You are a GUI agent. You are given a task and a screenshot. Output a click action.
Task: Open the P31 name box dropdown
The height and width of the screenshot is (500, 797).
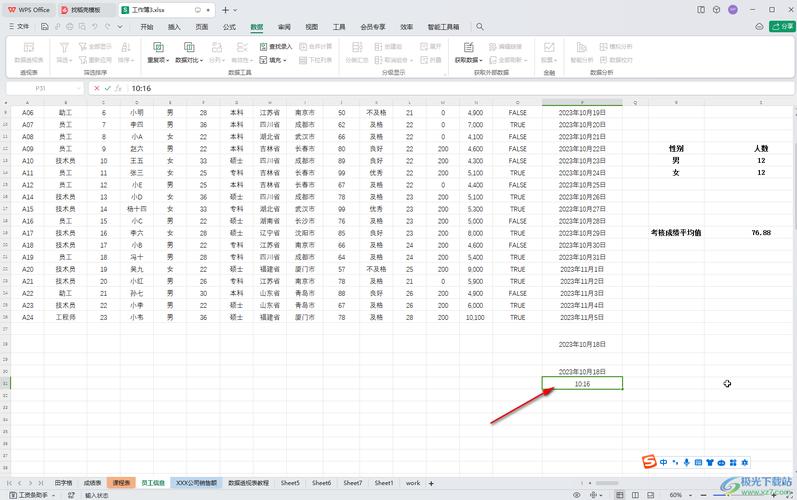(82, 88)
